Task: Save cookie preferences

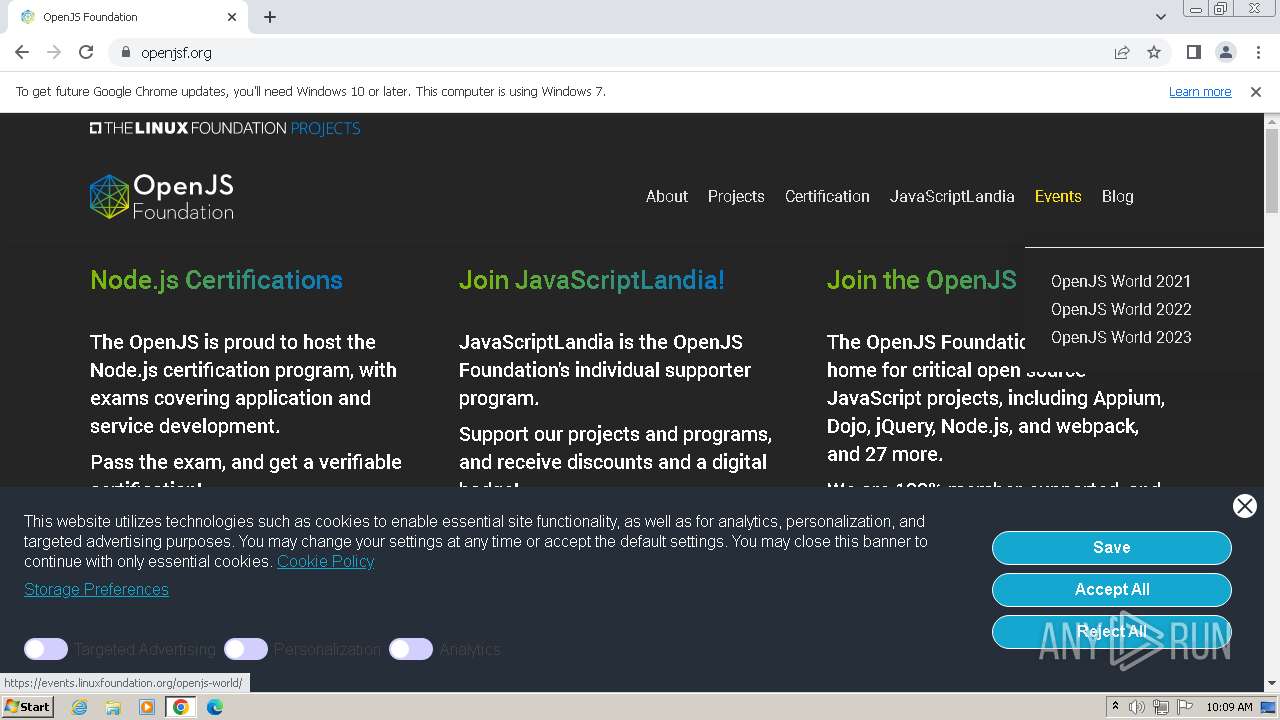Action: (x=1111, y=548)
